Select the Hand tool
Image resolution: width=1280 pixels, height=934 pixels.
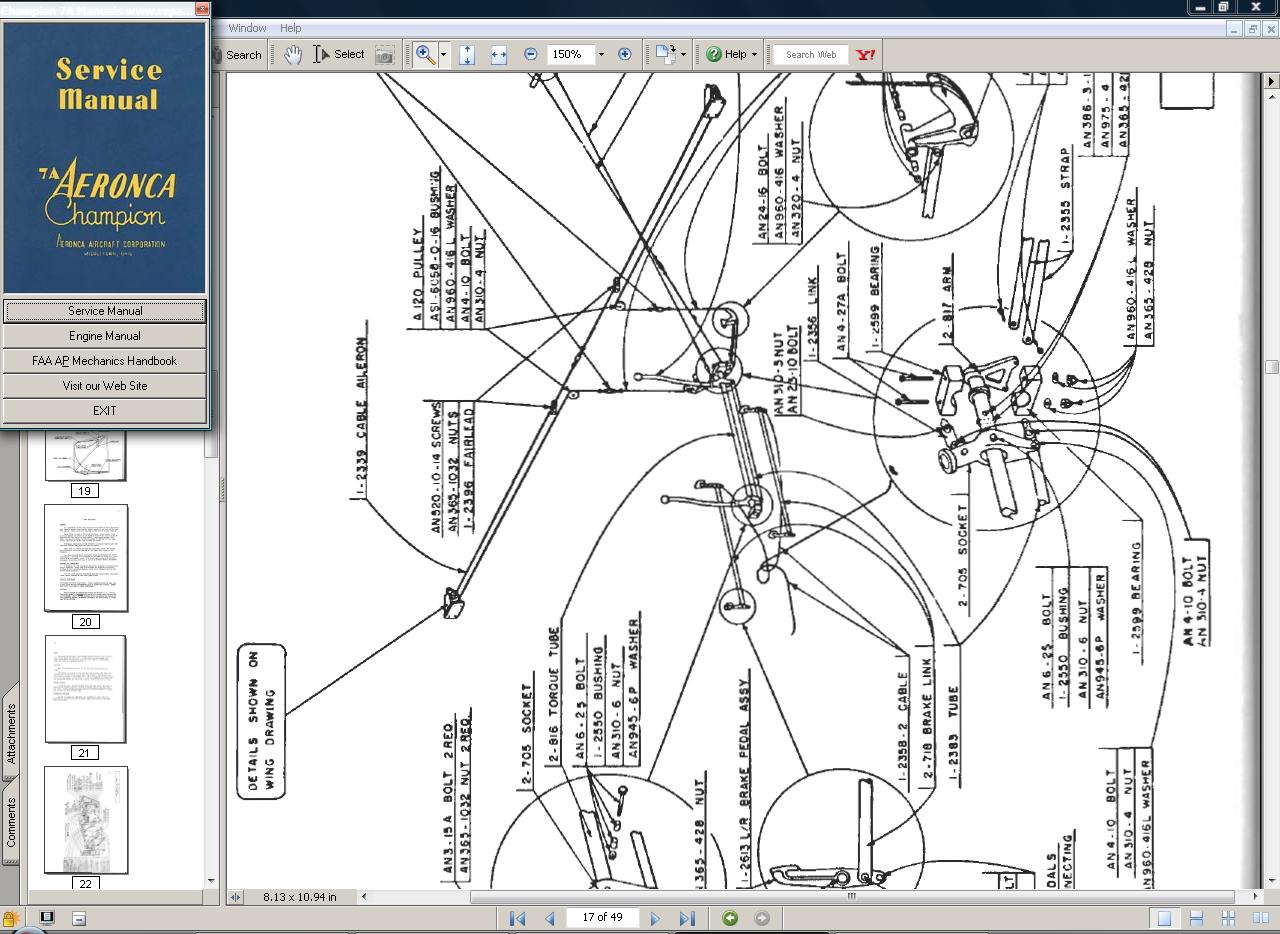(x=292, y=55)
